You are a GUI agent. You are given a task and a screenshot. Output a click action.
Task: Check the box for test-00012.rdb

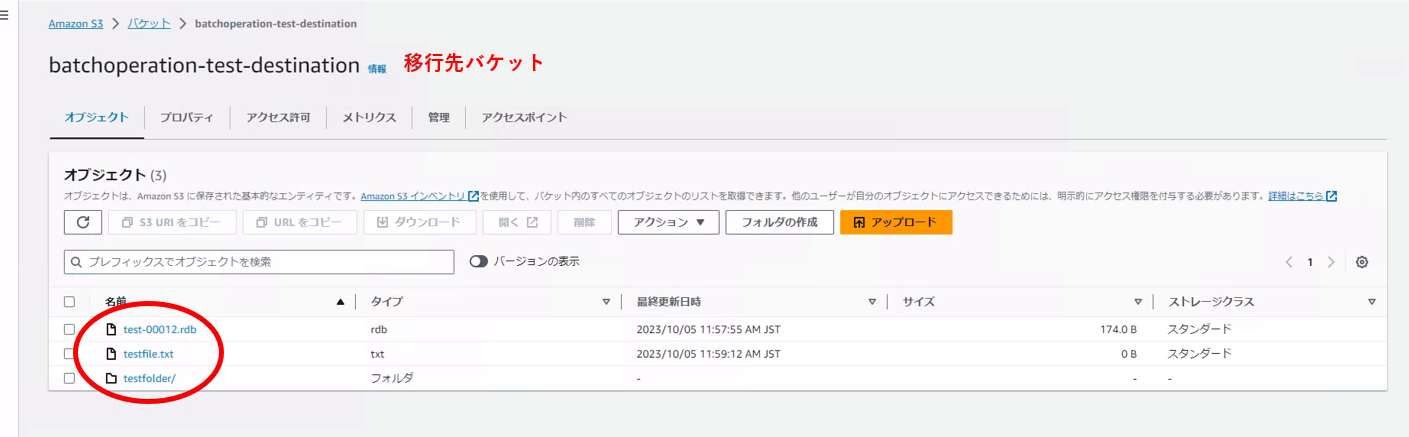pos(69,329)
